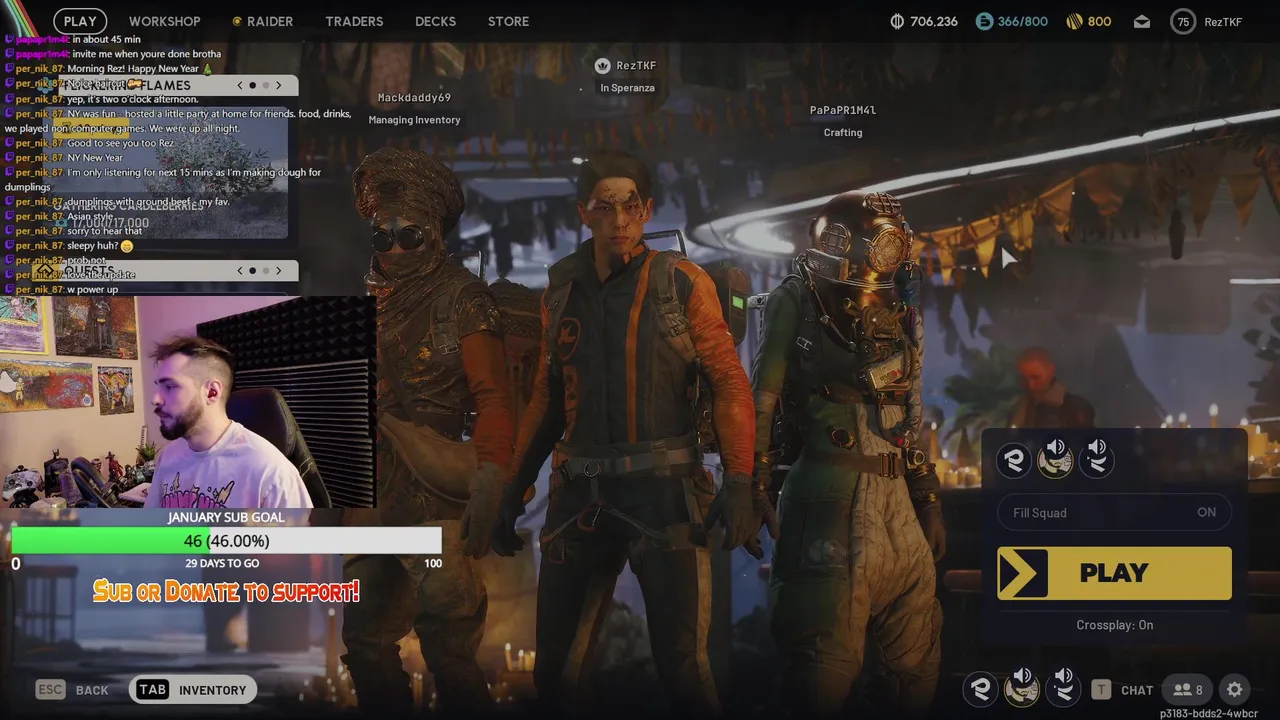Click 'Sub or Donate to support!' banner
Image resolution: width=1280 pixels, height=720 pixels.
click(x=226, y=591)
